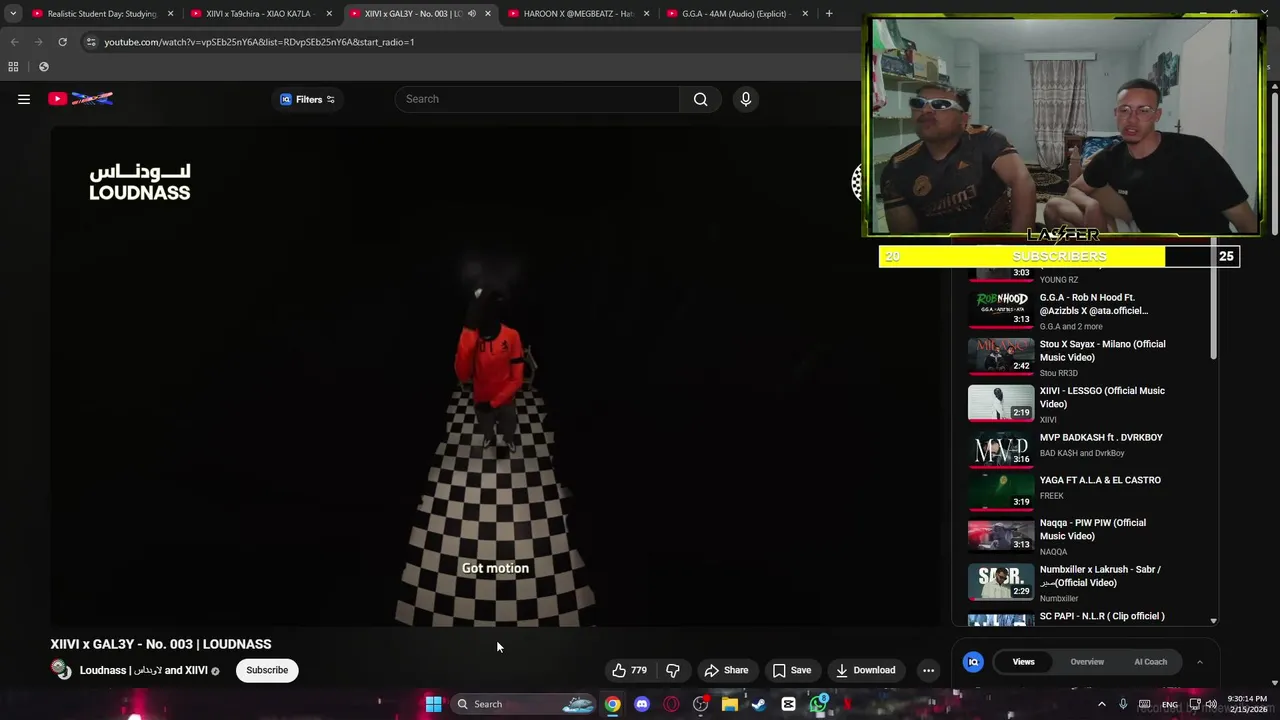The height and width of the screenshot is (720, 1280).
Task: Save the video to a playlist
Action: point(792,670)
